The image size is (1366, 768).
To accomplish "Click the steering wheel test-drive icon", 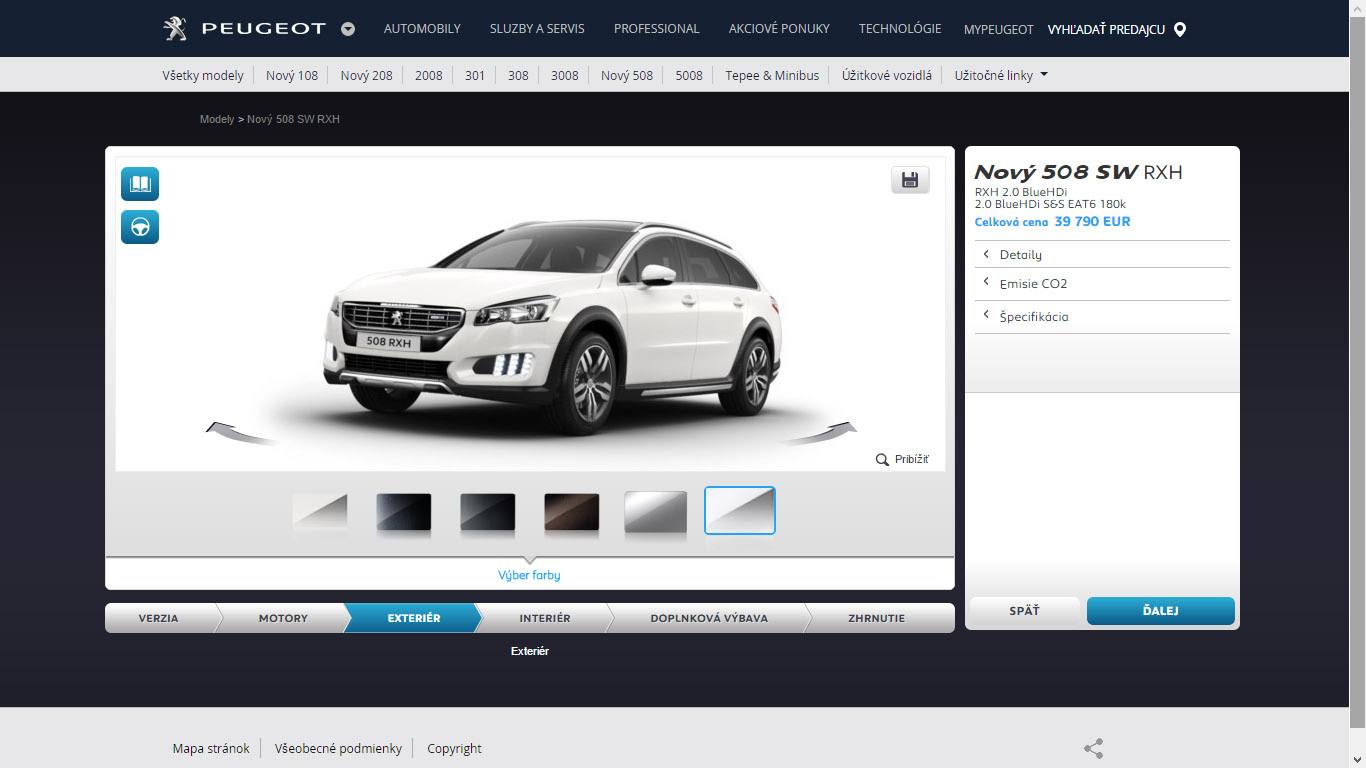I will [140, 227].
